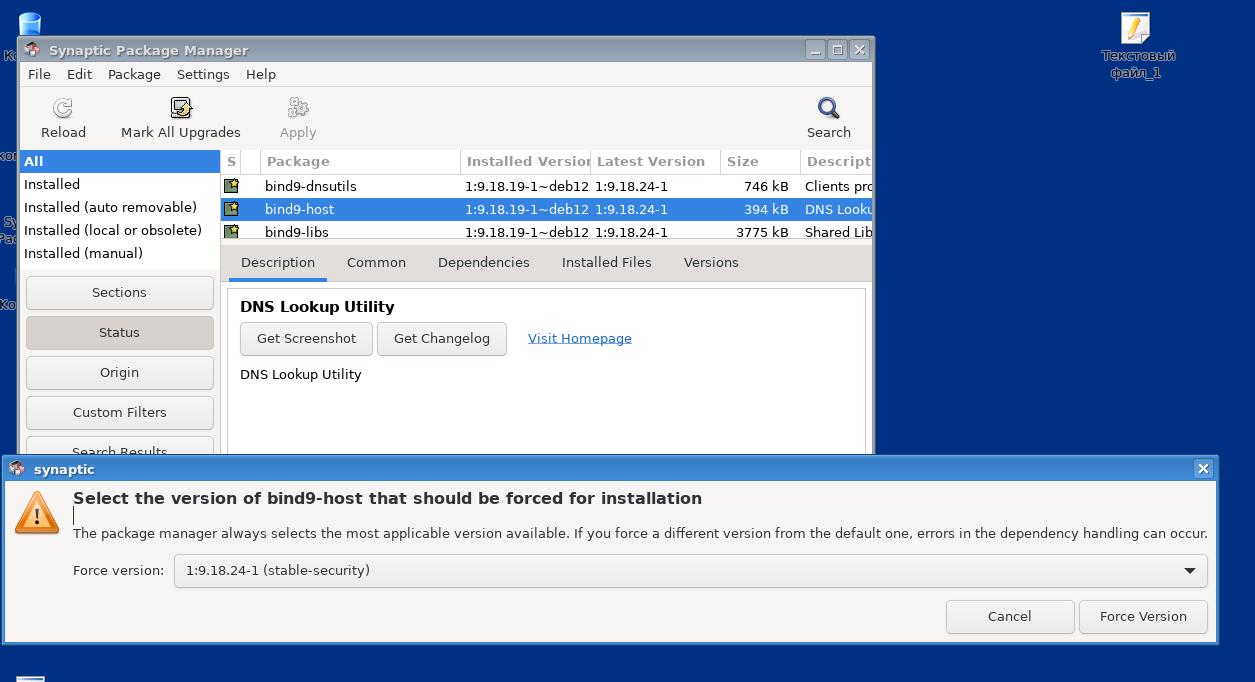Sort by the Latest Version column header
Viewport: 1255px width, 682px height.
click(x=655, y=161)
